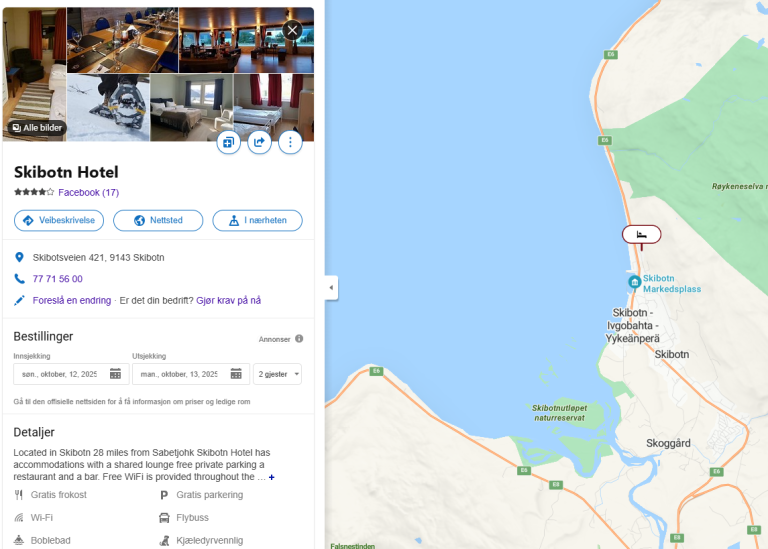Click the save to collection icon
This screenshot has height=549, width=768.
229,143
